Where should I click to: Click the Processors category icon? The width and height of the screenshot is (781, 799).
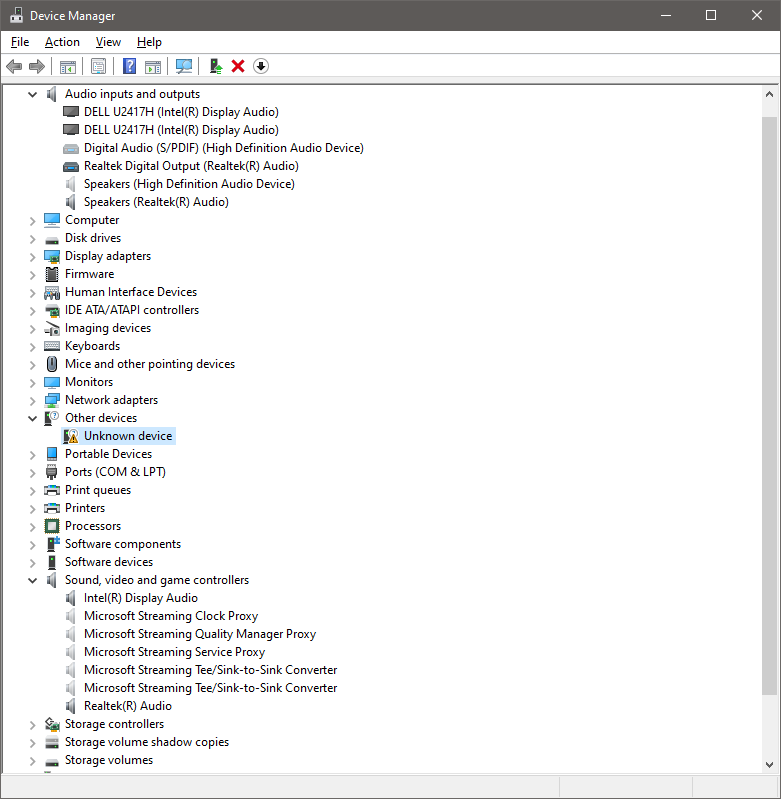pos(52,526)
